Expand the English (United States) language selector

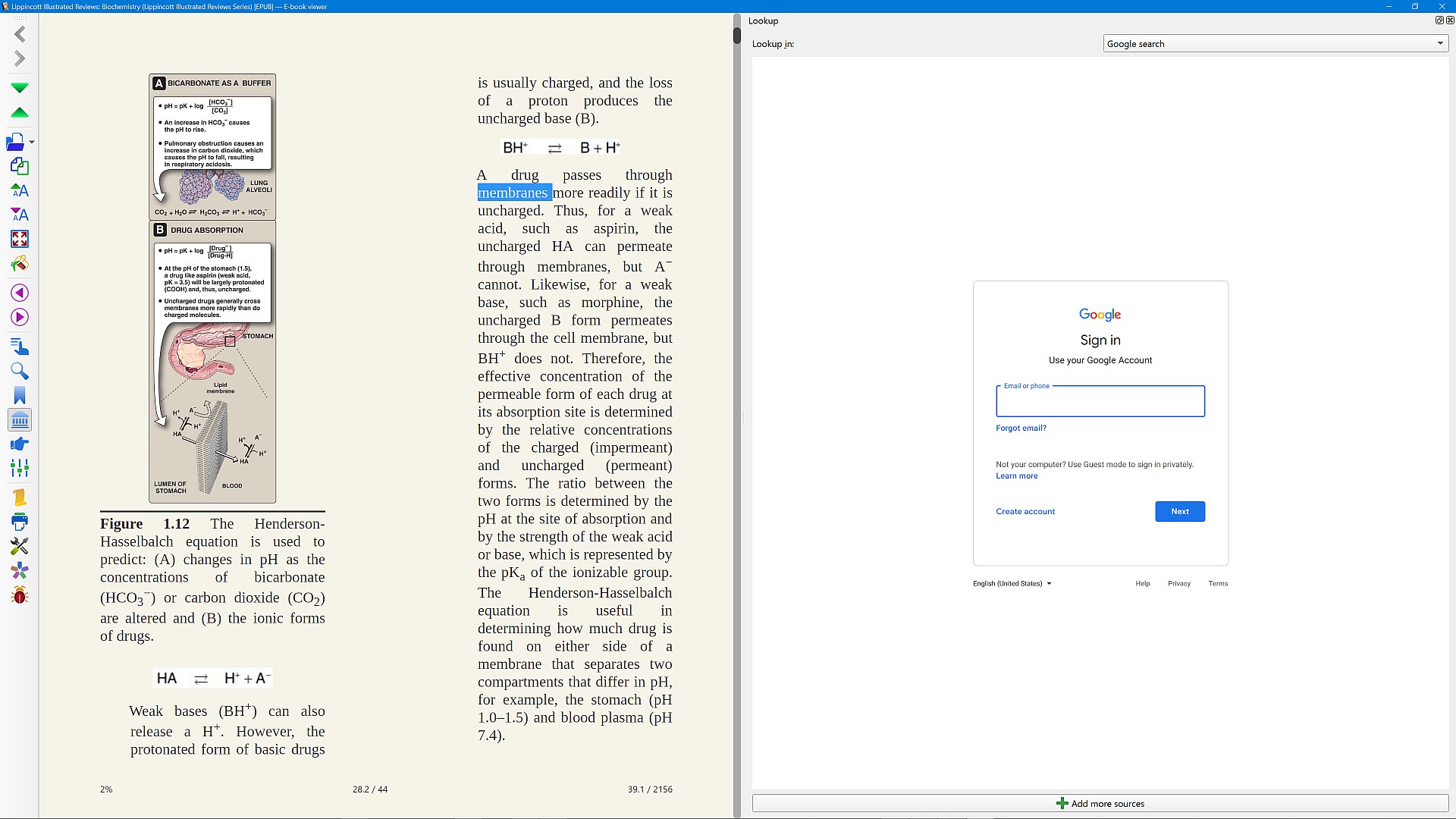(x=1012, y=584)
